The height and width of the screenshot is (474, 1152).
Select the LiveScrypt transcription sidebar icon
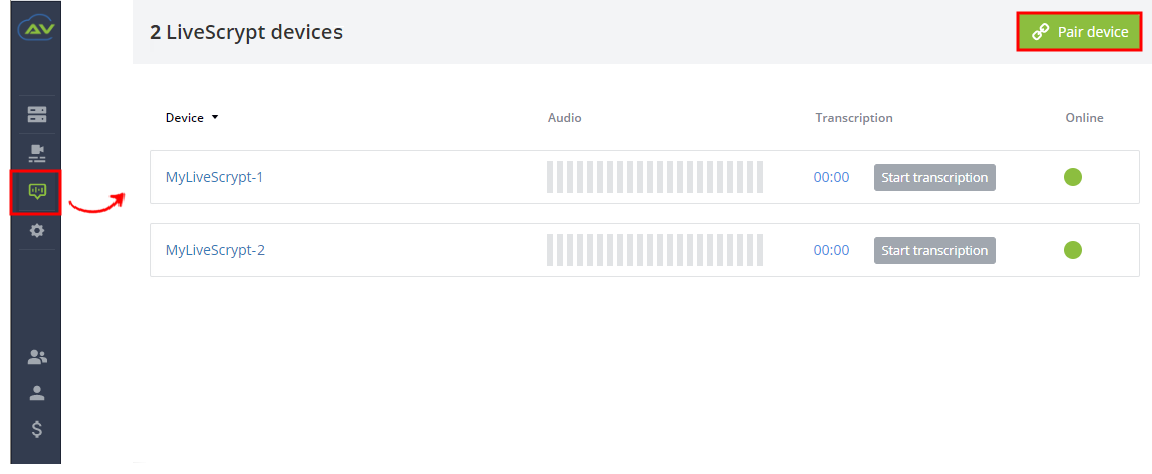click(x=36, y=192)
